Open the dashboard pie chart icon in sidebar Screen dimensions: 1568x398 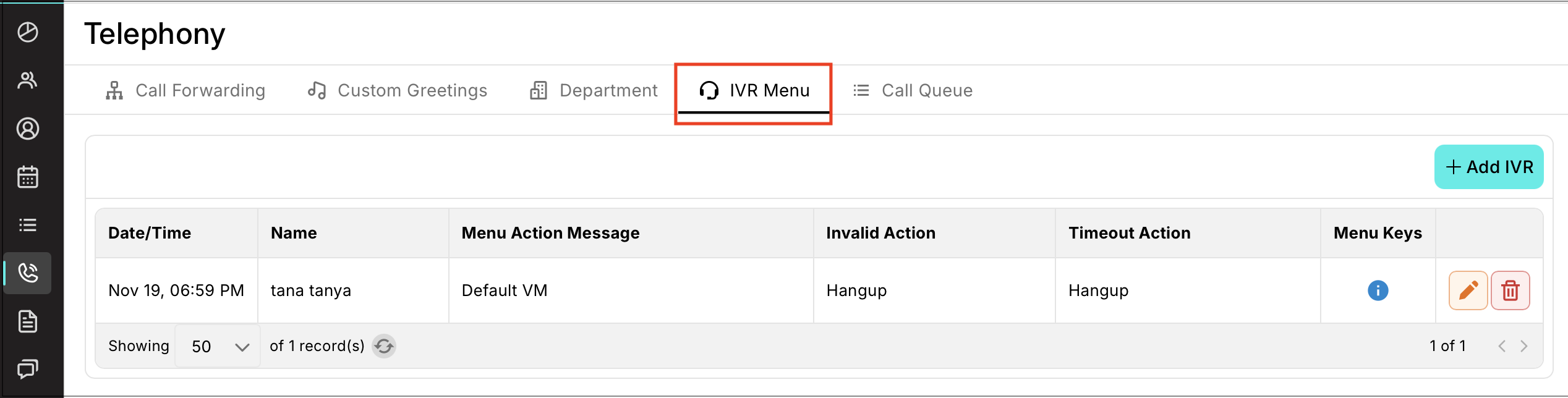coord(28,32)
